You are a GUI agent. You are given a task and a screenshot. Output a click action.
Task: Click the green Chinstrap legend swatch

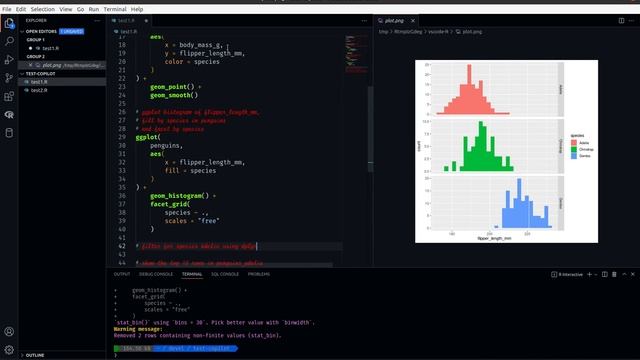[573, 149]
